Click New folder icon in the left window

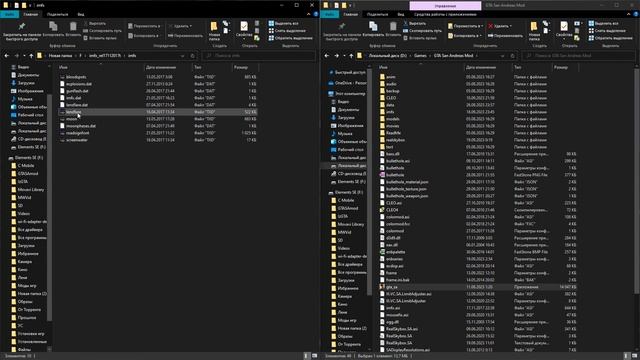point(214,27)
